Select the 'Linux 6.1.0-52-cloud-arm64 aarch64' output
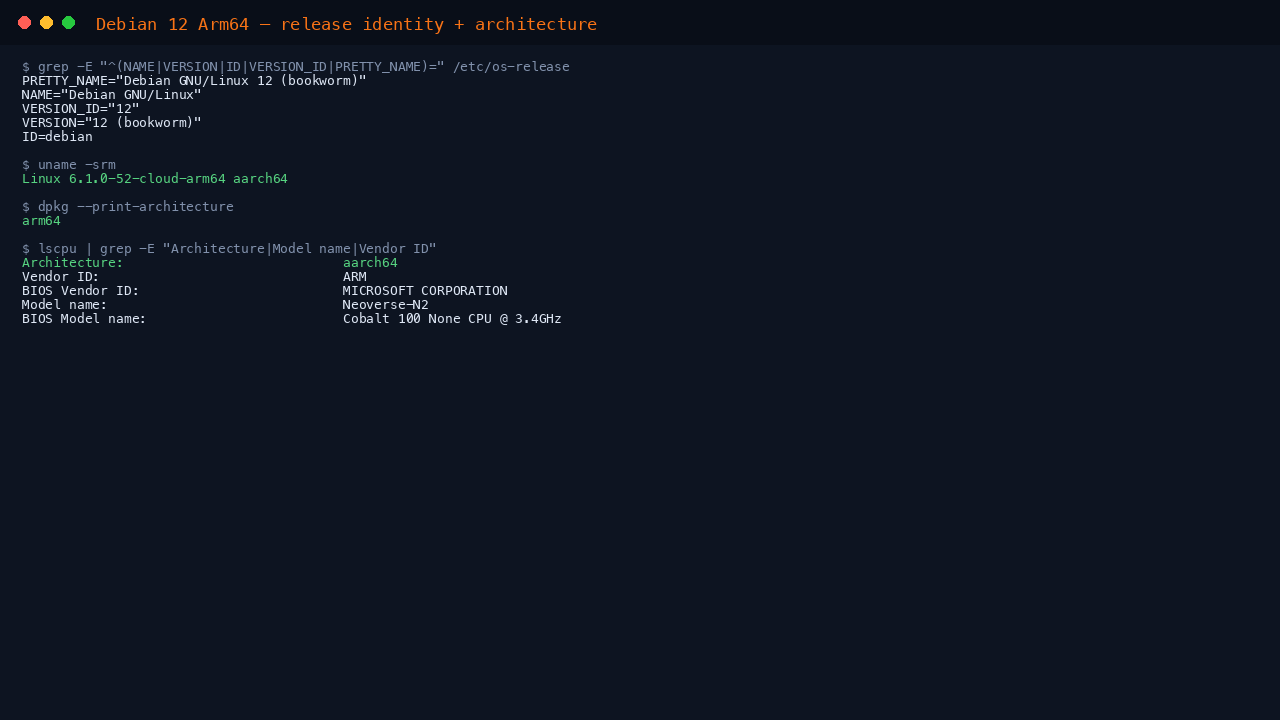 155,179
